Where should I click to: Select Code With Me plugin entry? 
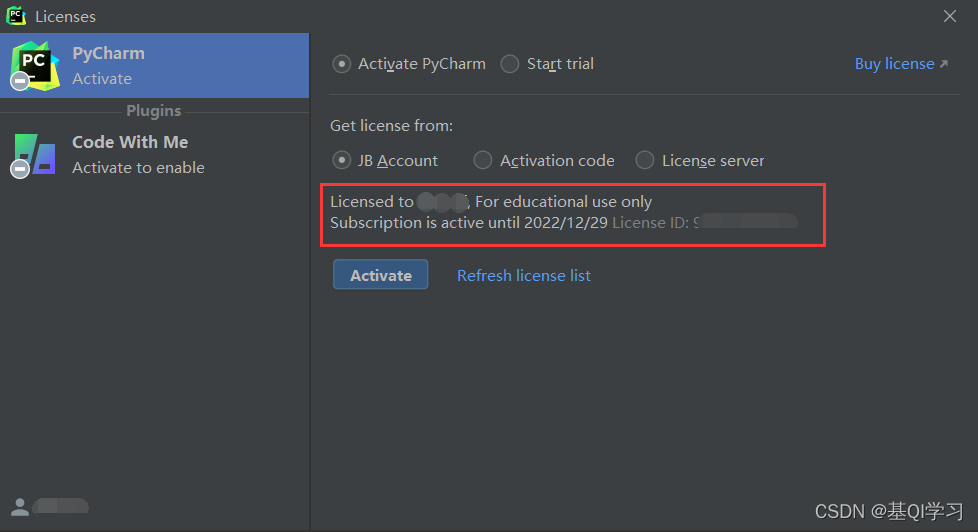pyautogui.click(x=154, y=155)
